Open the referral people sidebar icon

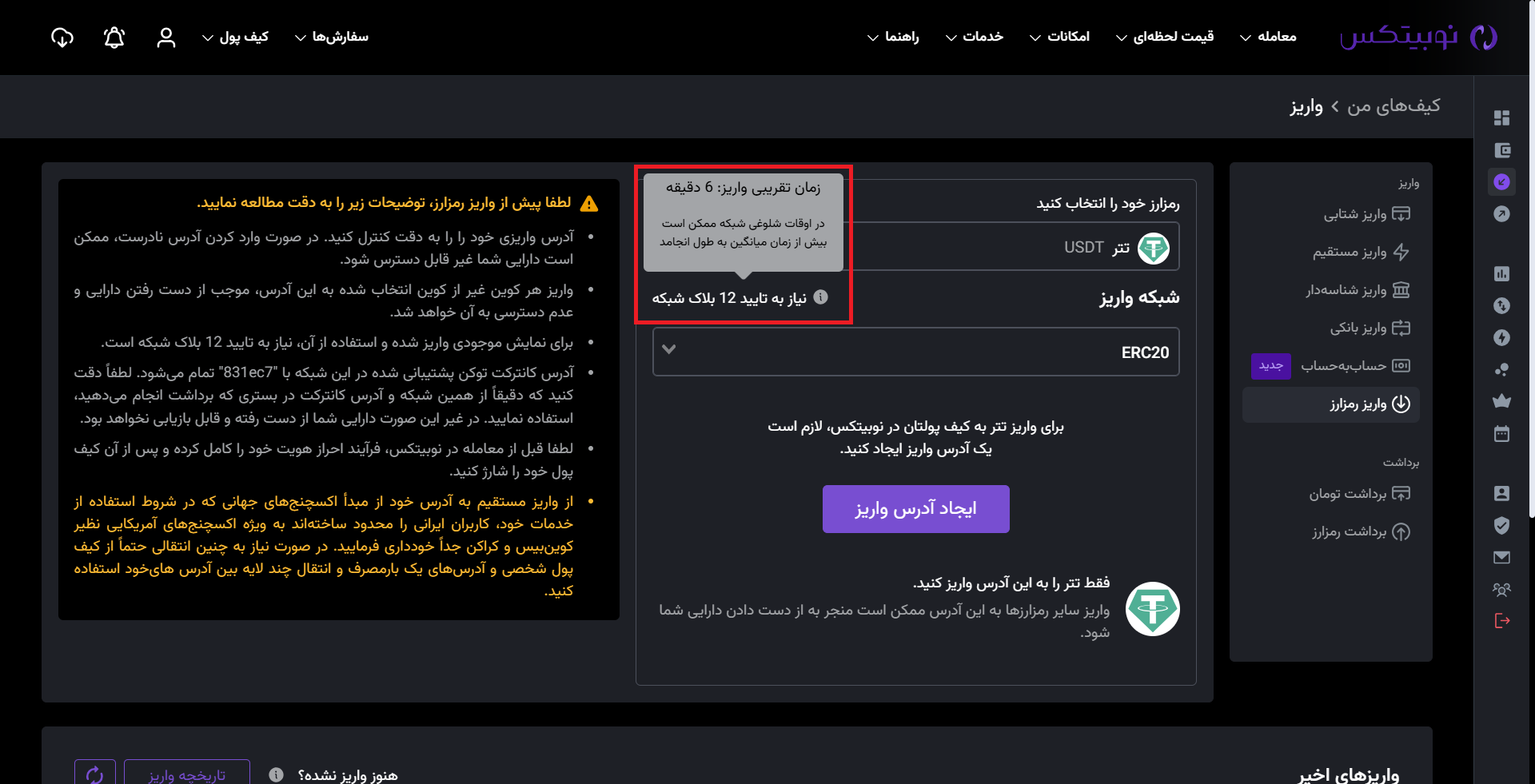(x=1501, y=589)
